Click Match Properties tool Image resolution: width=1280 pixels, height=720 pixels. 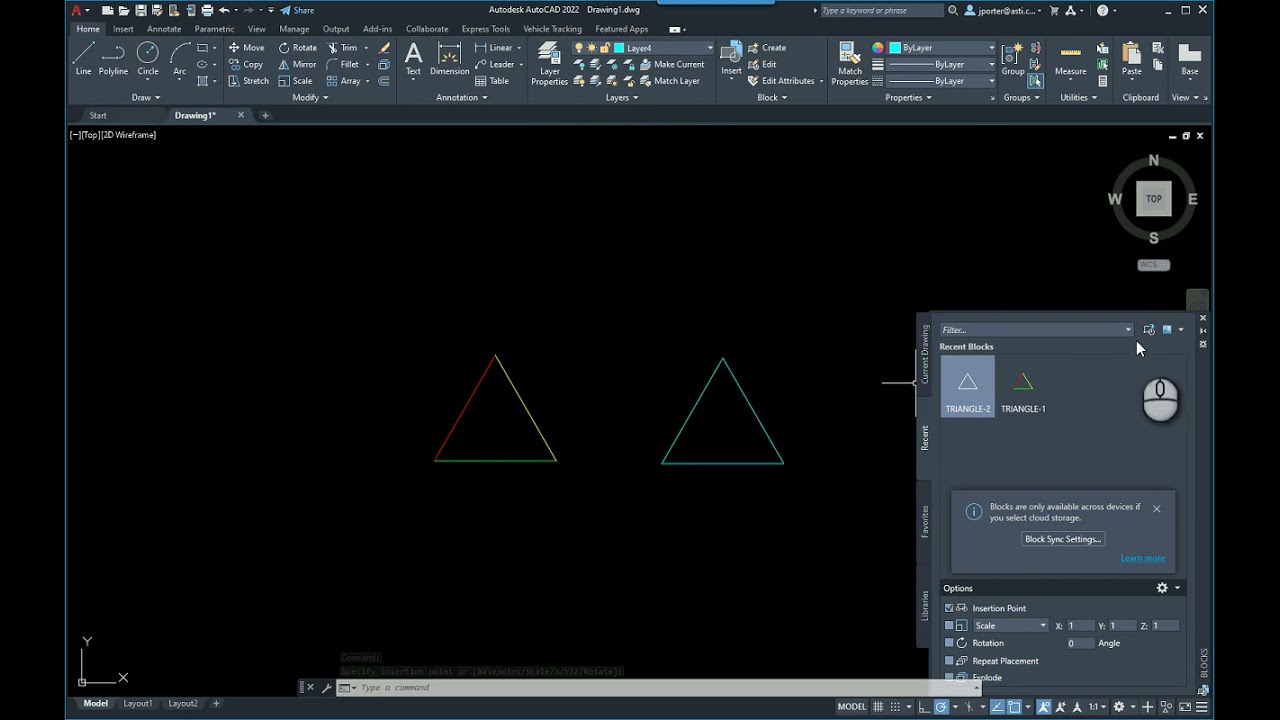click(850, 64)
